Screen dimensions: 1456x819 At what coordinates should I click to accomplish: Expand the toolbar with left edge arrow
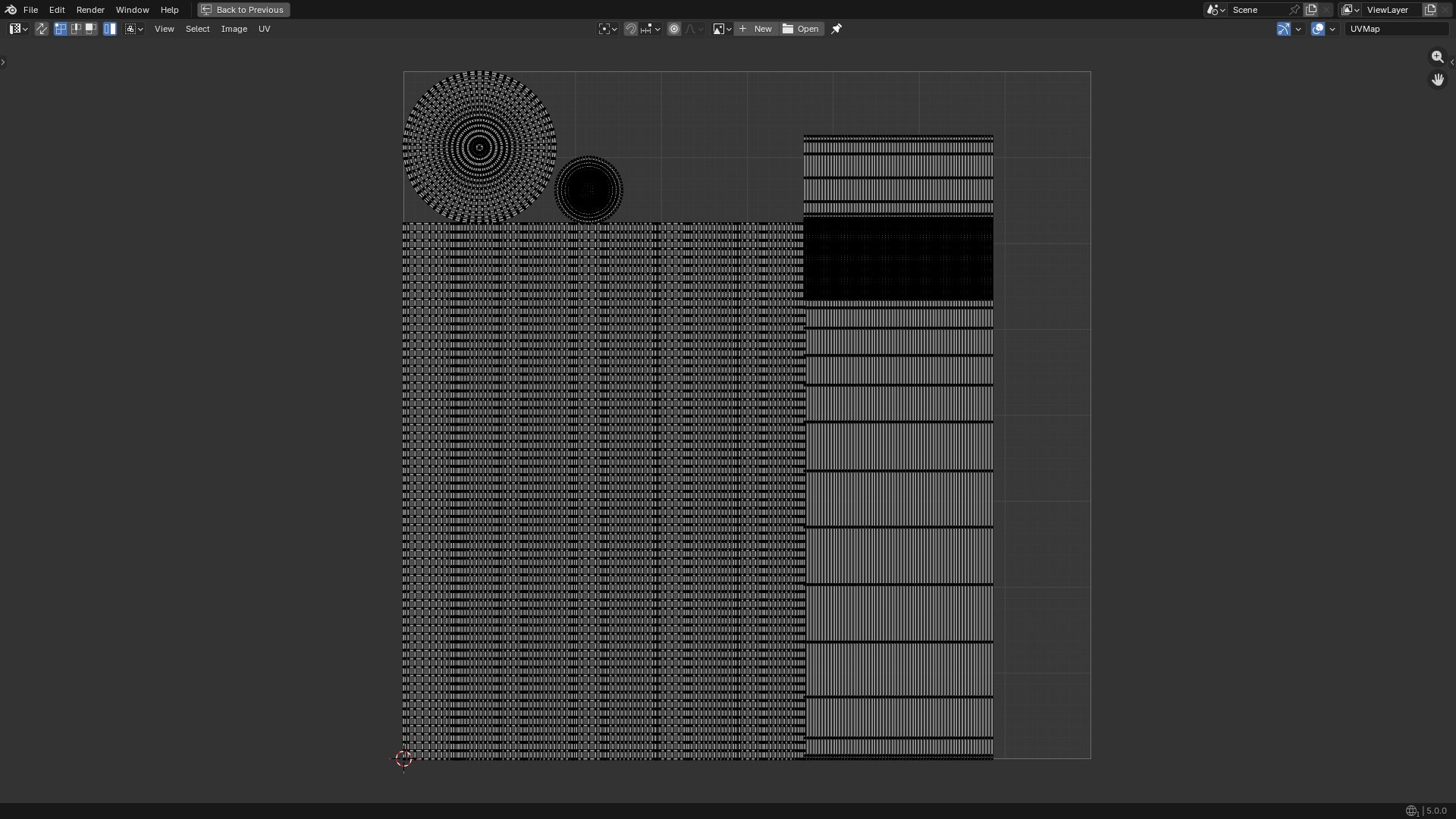tap(3, 61)
